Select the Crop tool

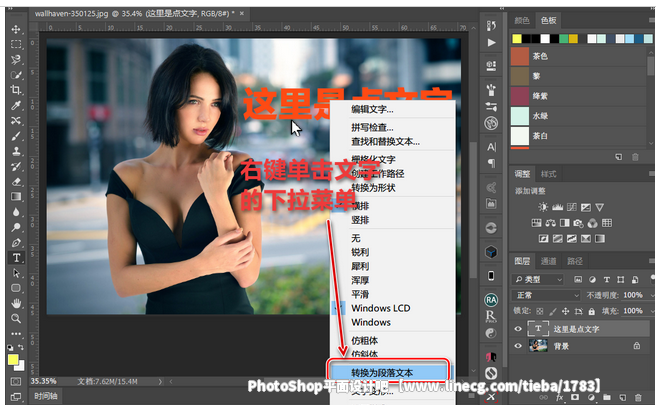tap(16, 90)
